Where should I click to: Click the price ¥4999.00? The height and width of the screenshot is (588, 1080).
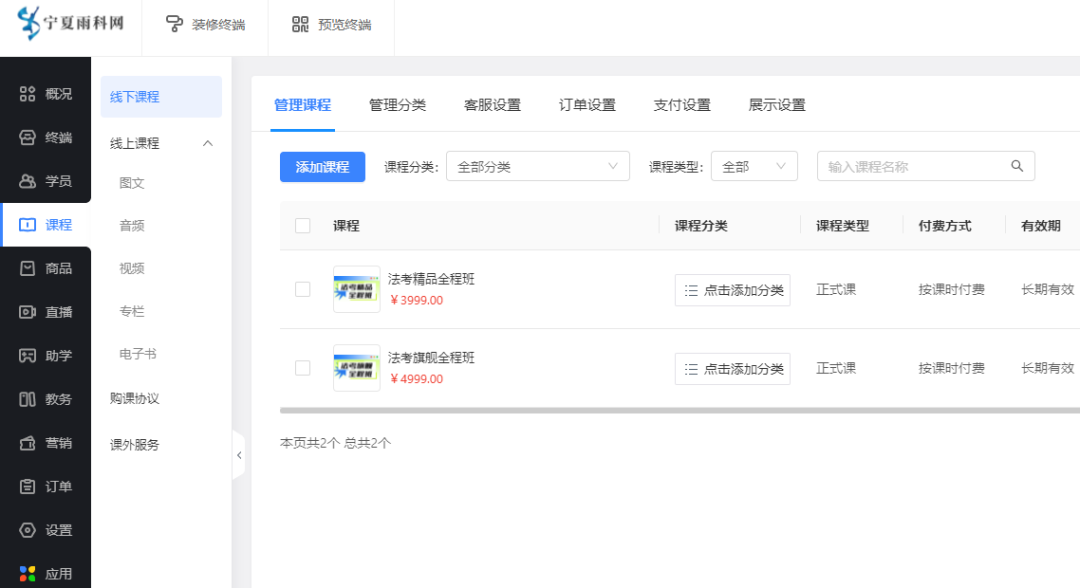pyautogui.click(x=416, y=379)
